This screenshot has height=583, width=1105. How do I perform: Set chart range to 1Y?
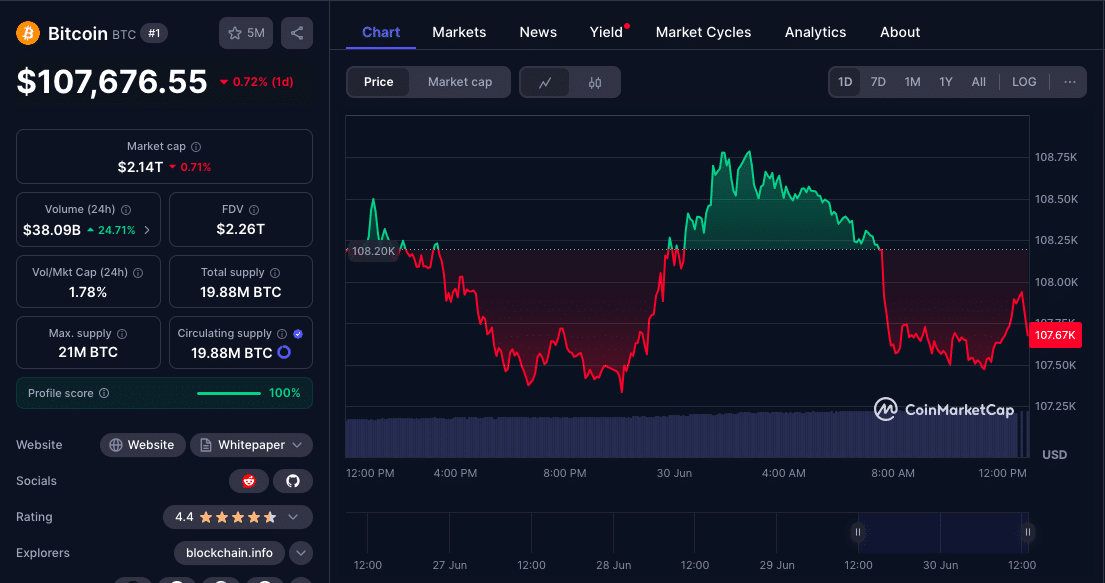(x=946, y=82)
